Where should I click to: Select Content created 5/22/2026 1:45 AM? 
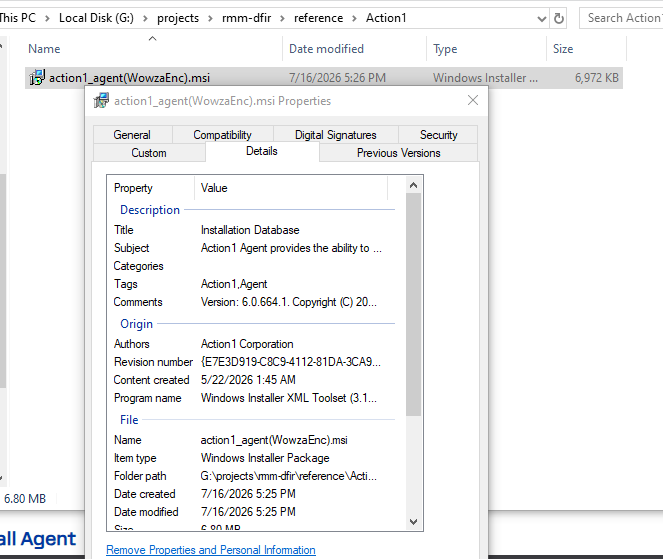point(248,380)
